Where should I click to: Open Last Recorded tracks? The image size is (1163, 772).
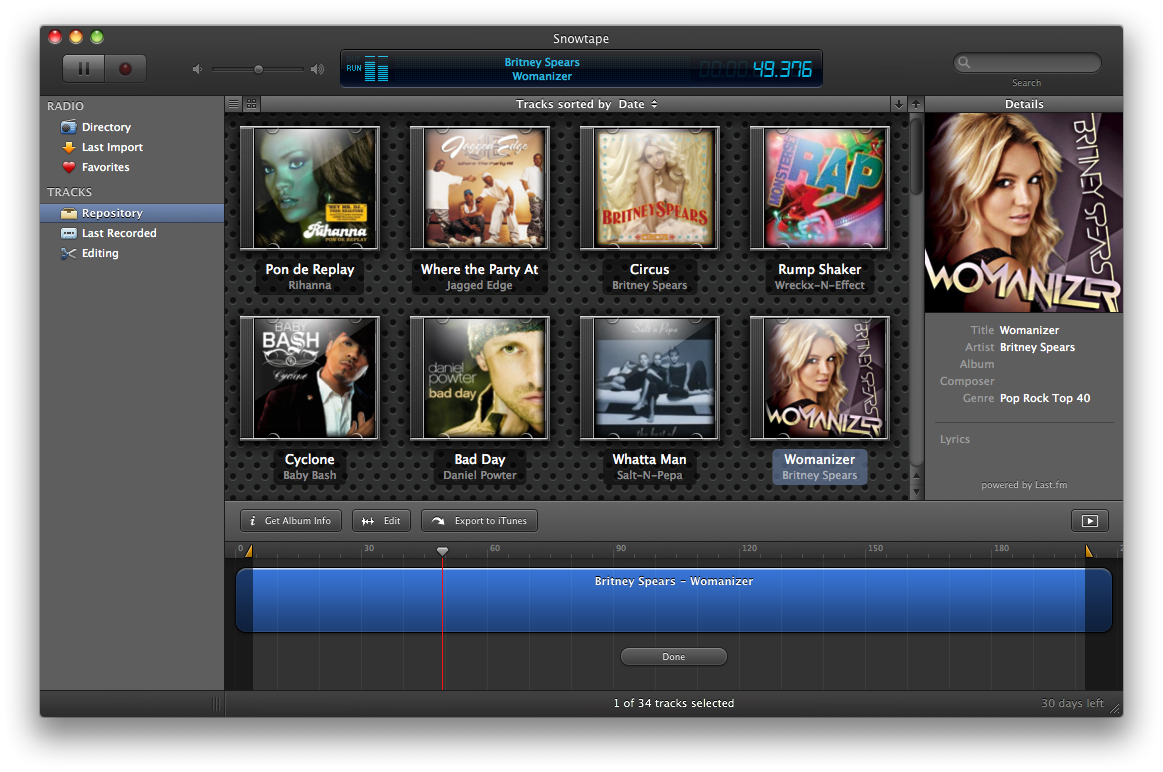tap(119, 233)
